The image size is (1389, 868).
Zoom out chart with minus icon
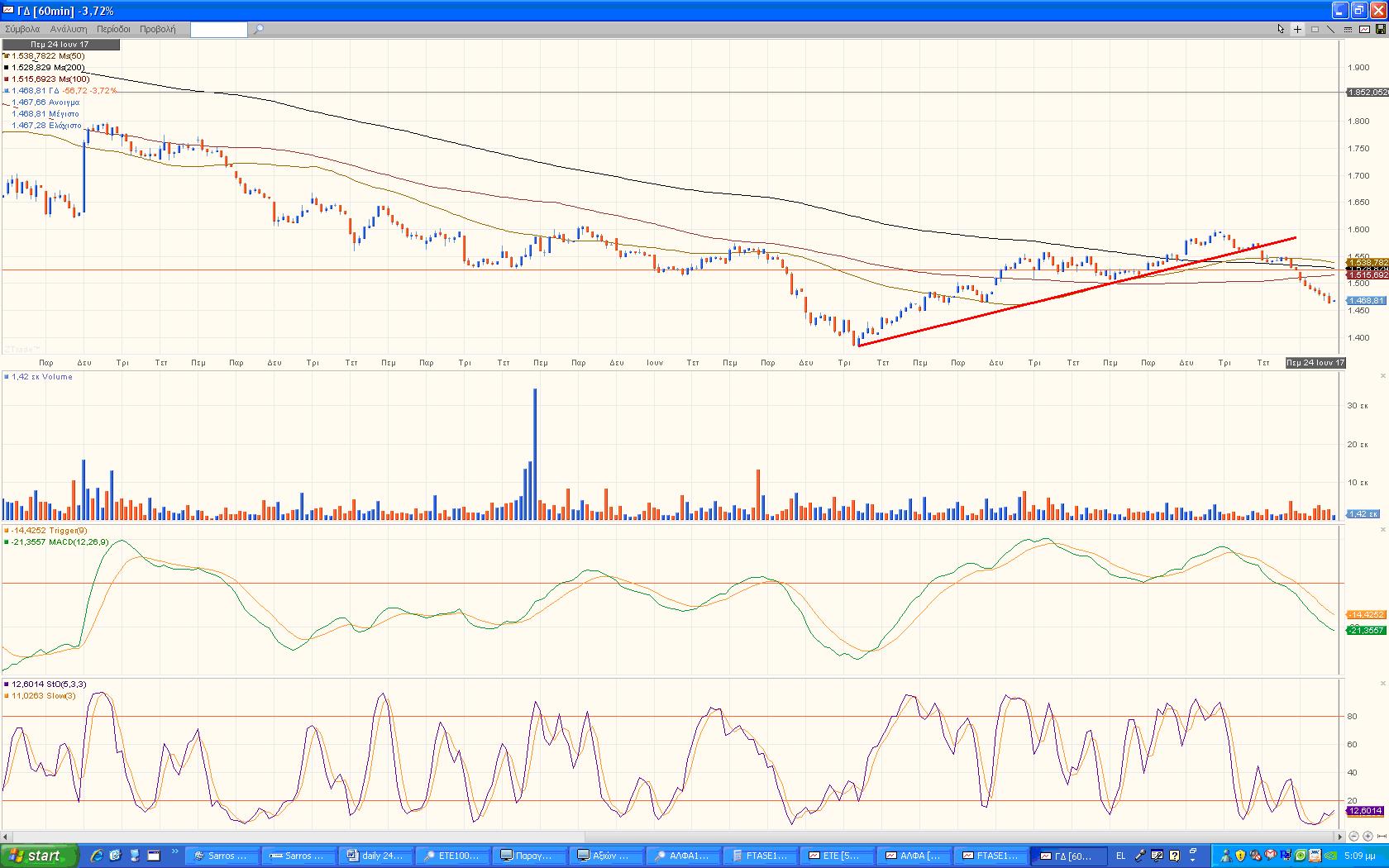1353,836
